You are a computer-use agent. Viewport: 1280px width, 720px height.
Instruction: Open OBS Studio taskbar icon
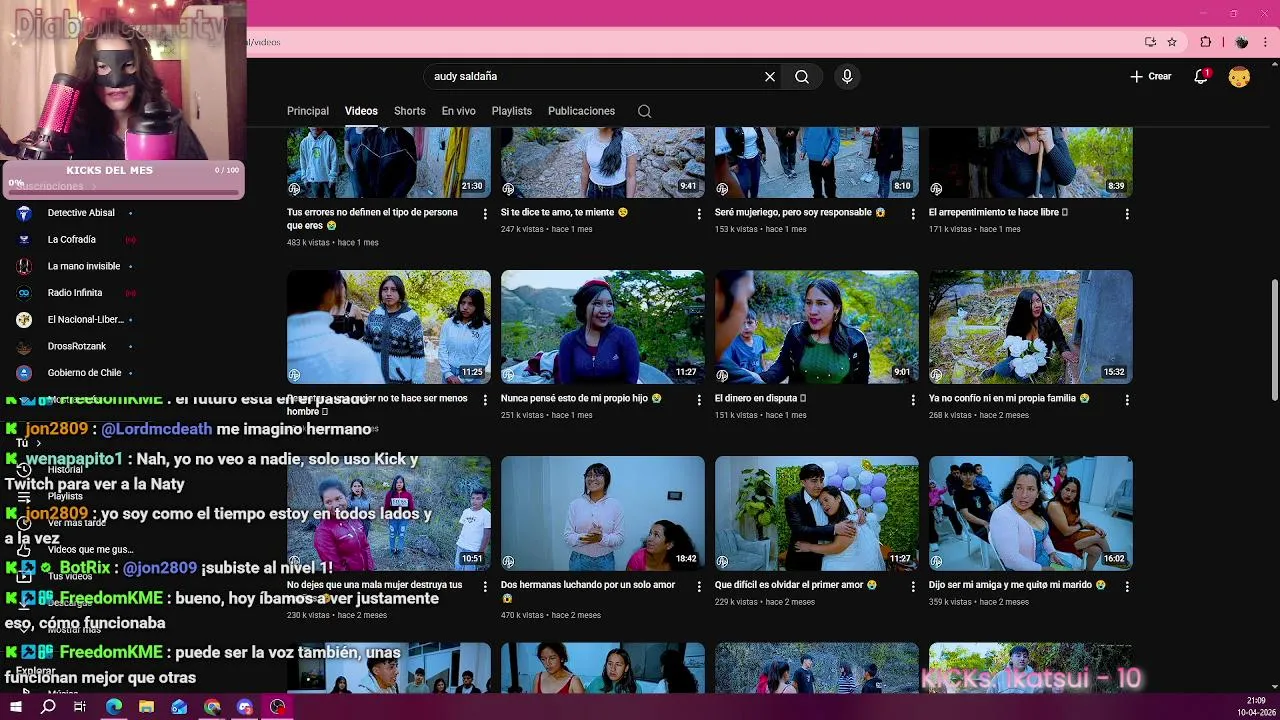point(278,707)
